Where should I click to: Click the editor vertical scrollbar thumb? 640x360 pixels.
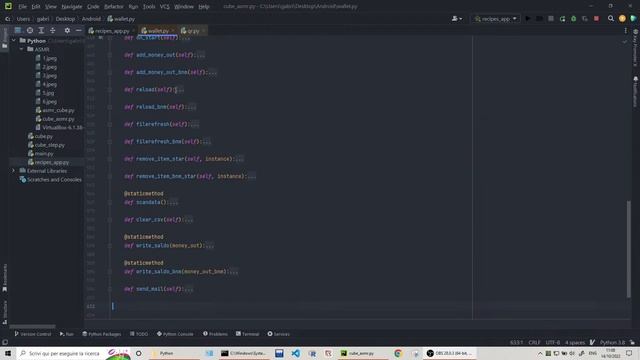tap(629, 249)
